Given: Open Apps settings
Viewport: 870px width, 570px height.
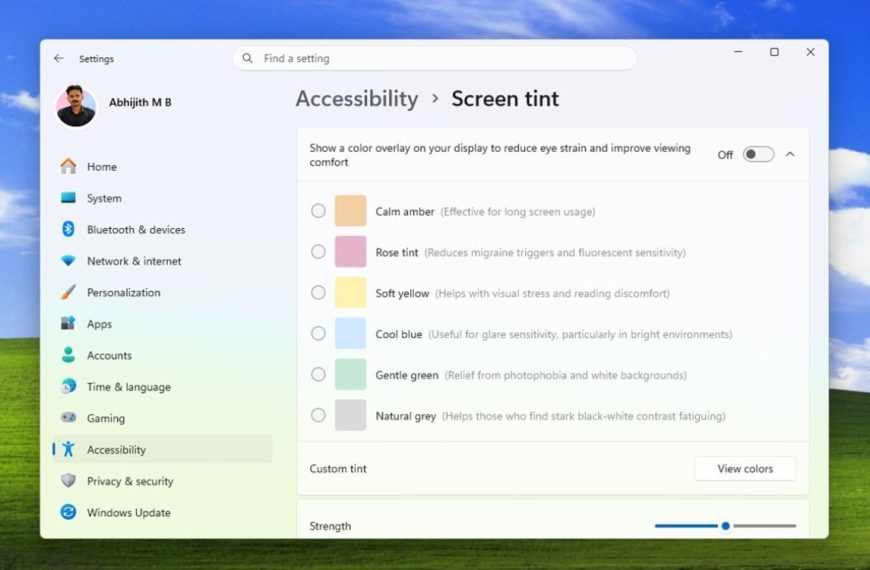Looking at the screenshot, I should click(x=162, y=324).
